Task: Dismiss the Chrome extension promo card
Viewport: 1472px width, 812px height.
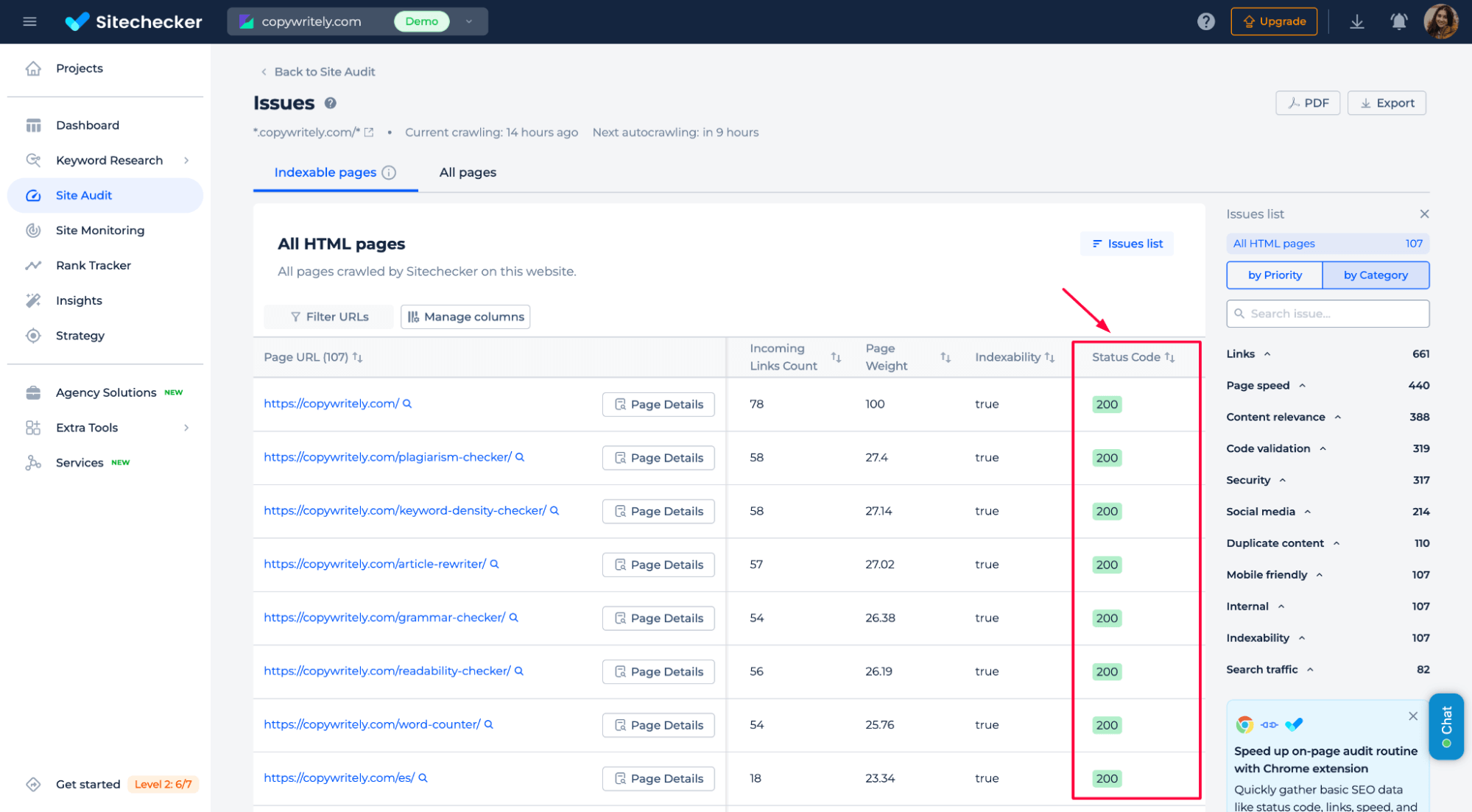Action: [x=1412, y=716]
